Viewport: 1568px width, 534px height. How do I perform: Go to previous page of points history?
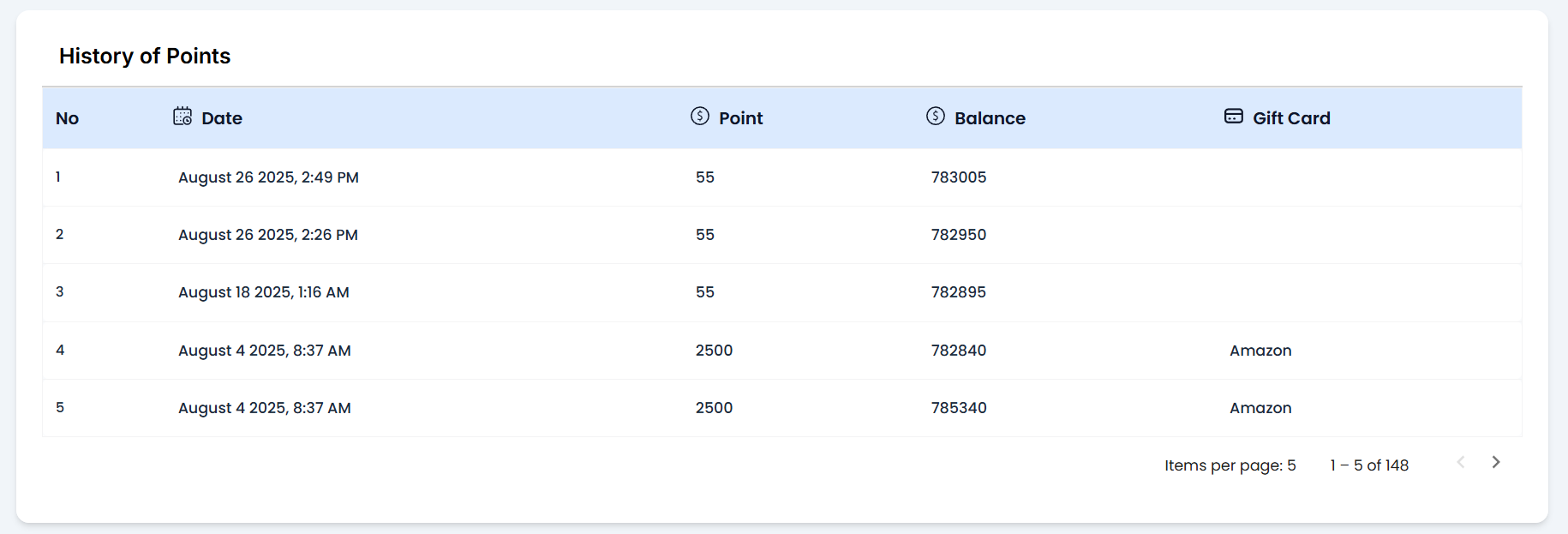tap(1461, 463)
